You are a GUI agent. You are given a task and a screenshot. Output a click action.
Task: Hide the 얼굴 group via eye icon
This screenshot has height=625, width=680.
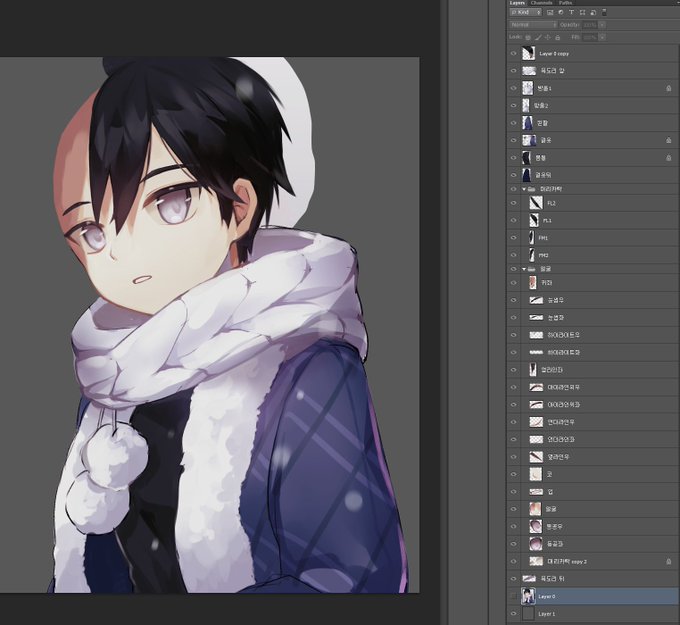[514, 269]
